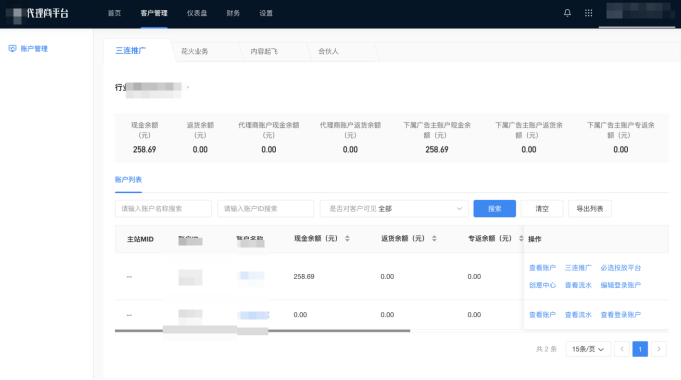The height and width of the screenshot is (380, 681).
Task: Click 编辑登录账户 in first row
Action: [621, 285]
